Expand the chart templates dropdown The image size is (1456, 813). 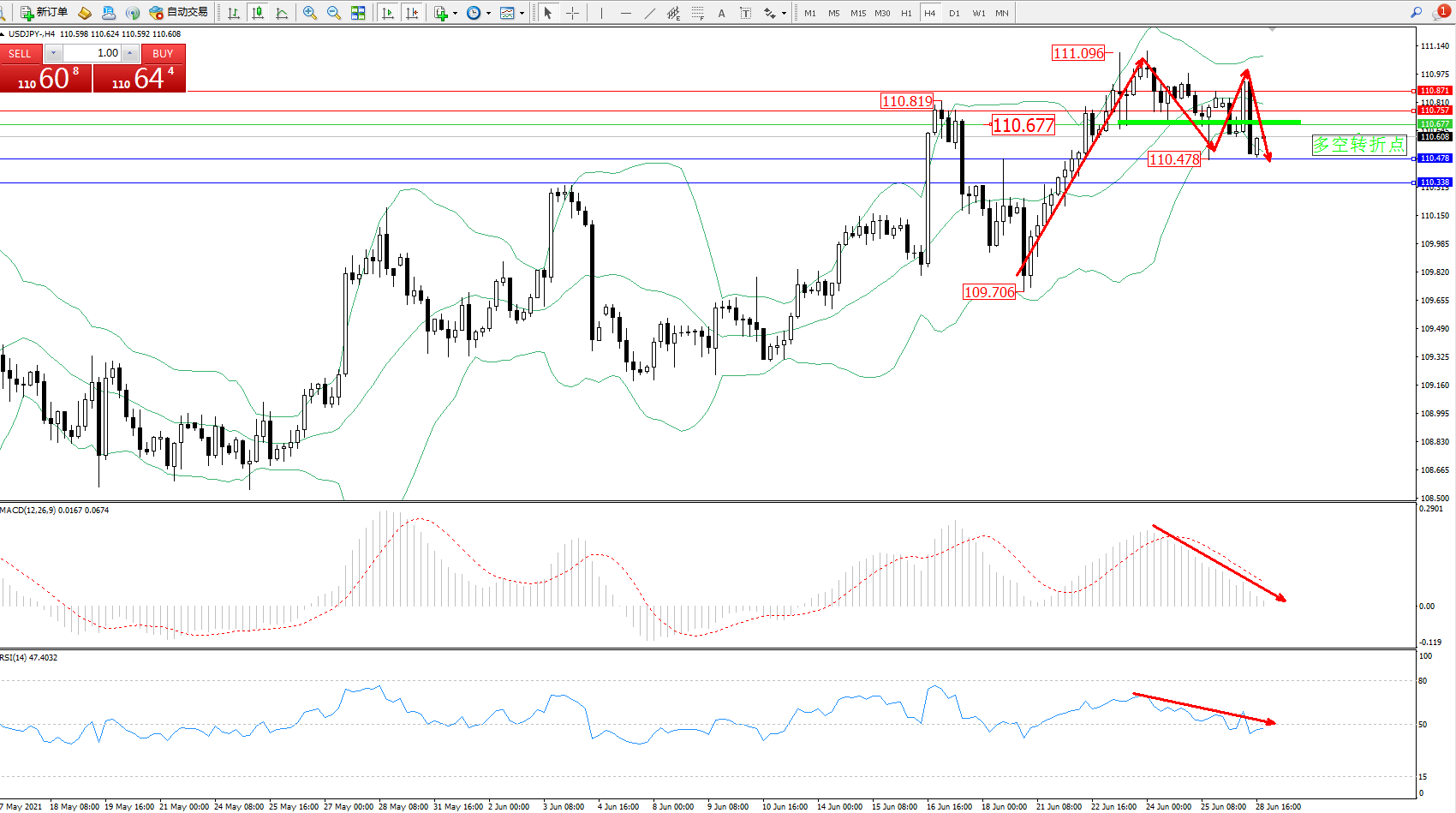[522, 13]
